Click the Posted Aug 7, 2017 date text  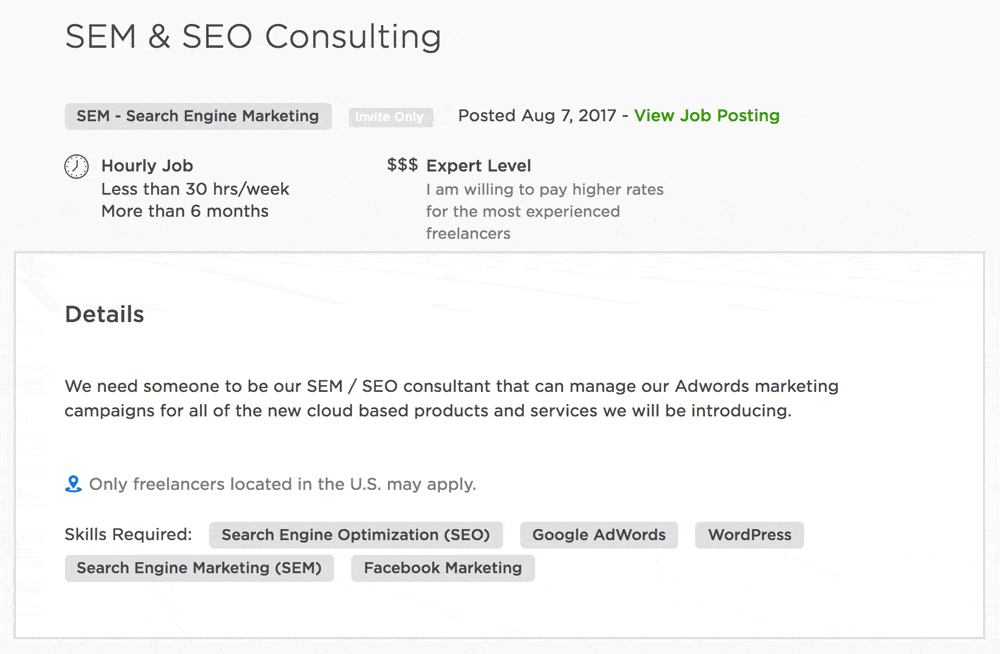pos(540,115)
